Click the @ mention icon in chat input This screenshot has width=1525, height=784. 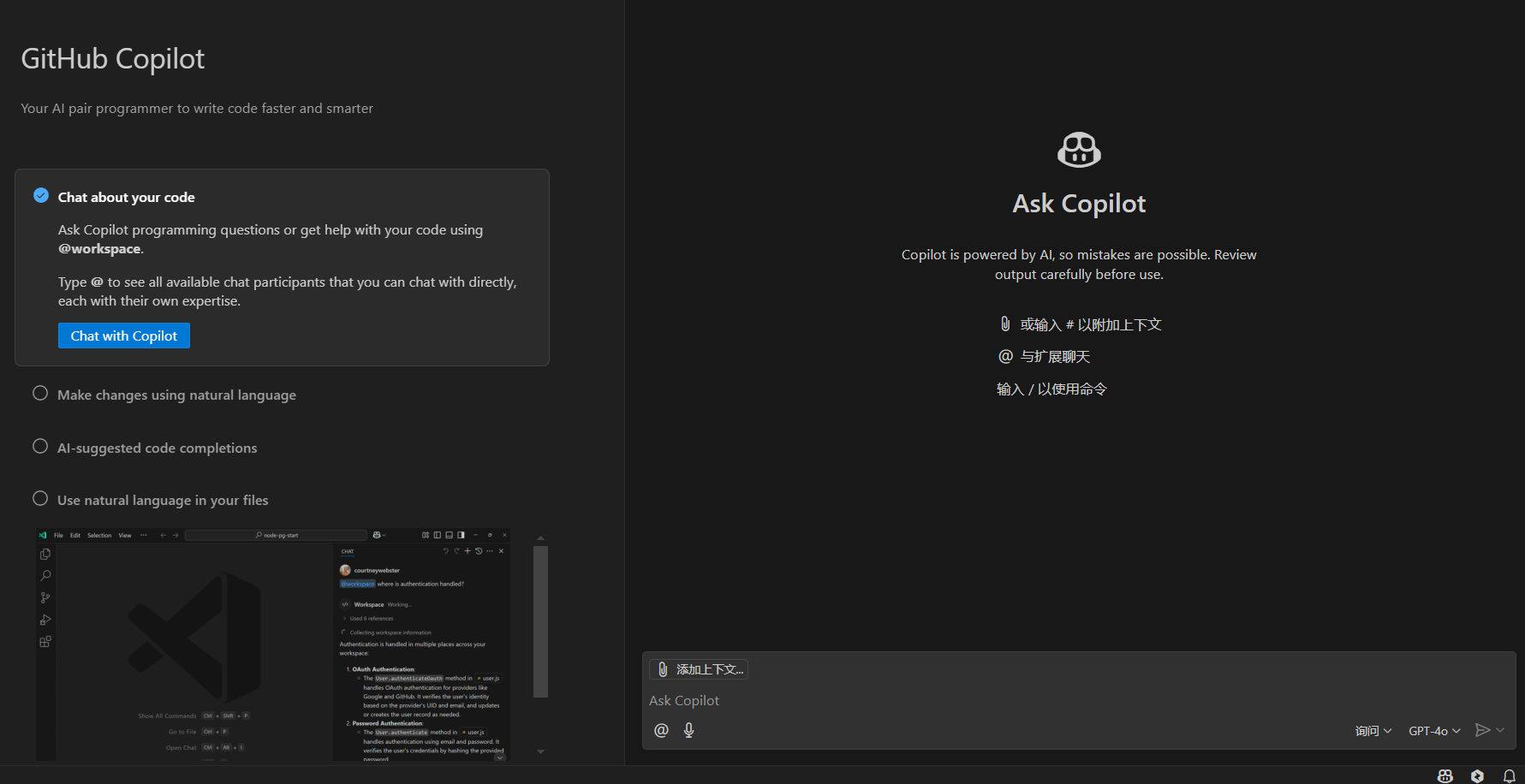pyautogui.click(x=661, y=730)
